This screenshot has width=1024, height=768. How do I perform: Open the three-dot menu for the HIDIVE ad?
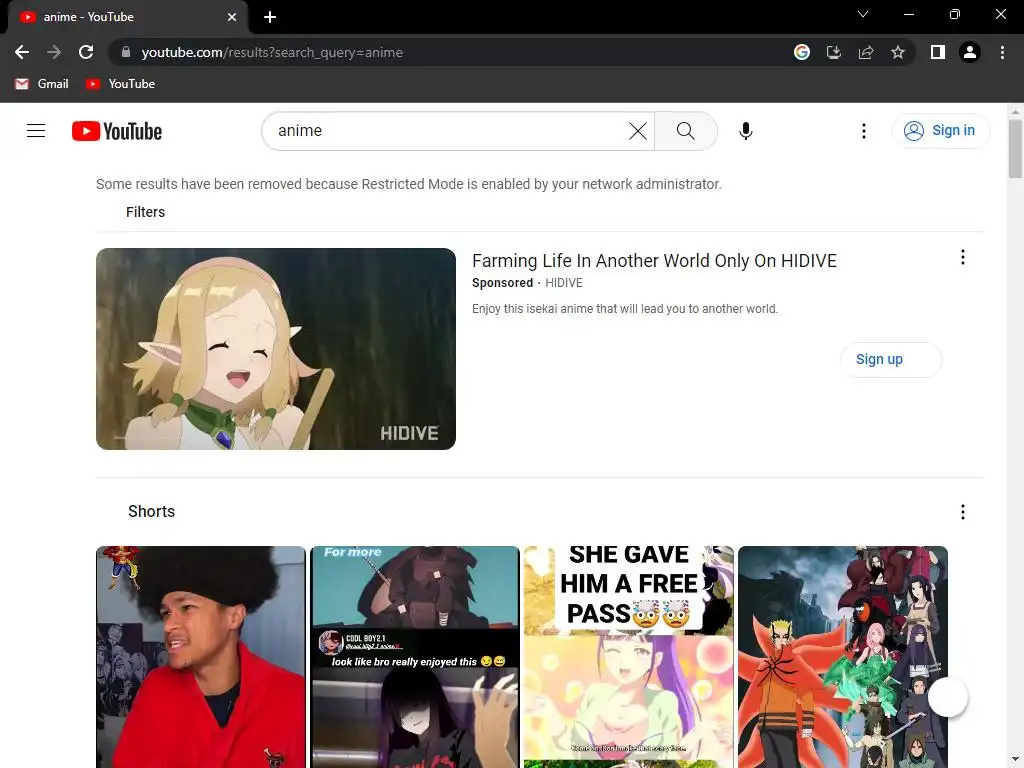pos(963,257)
